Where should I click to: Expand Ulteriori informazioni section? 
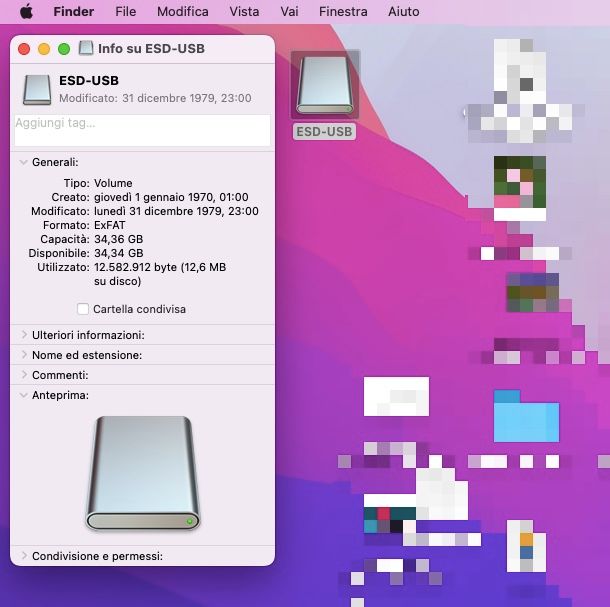pos(24,335)
